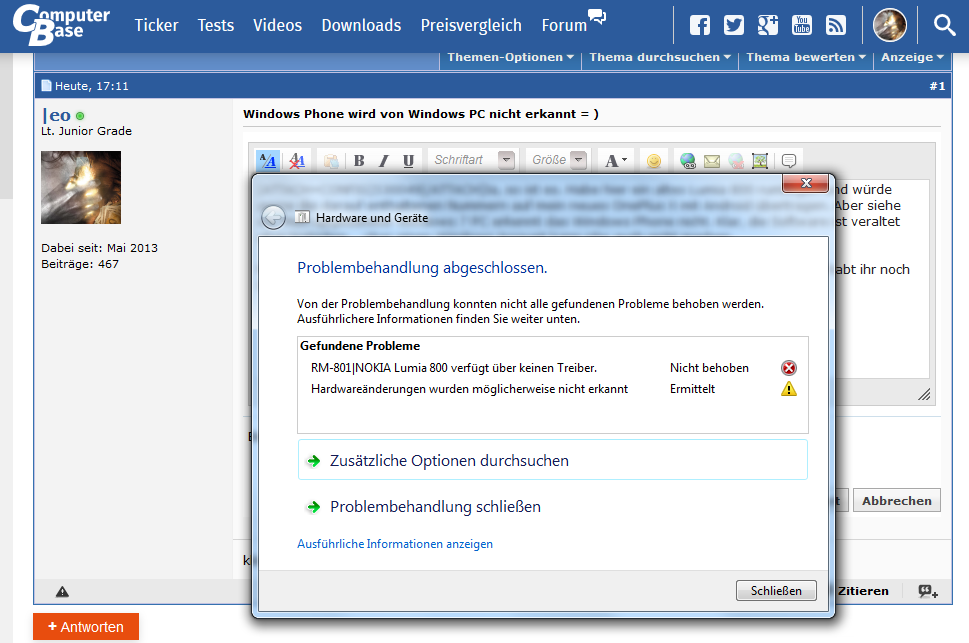Click the back arrow in troubleshooting dialog
The width and height of the screenshot is (969, 643).
(273, 218)
